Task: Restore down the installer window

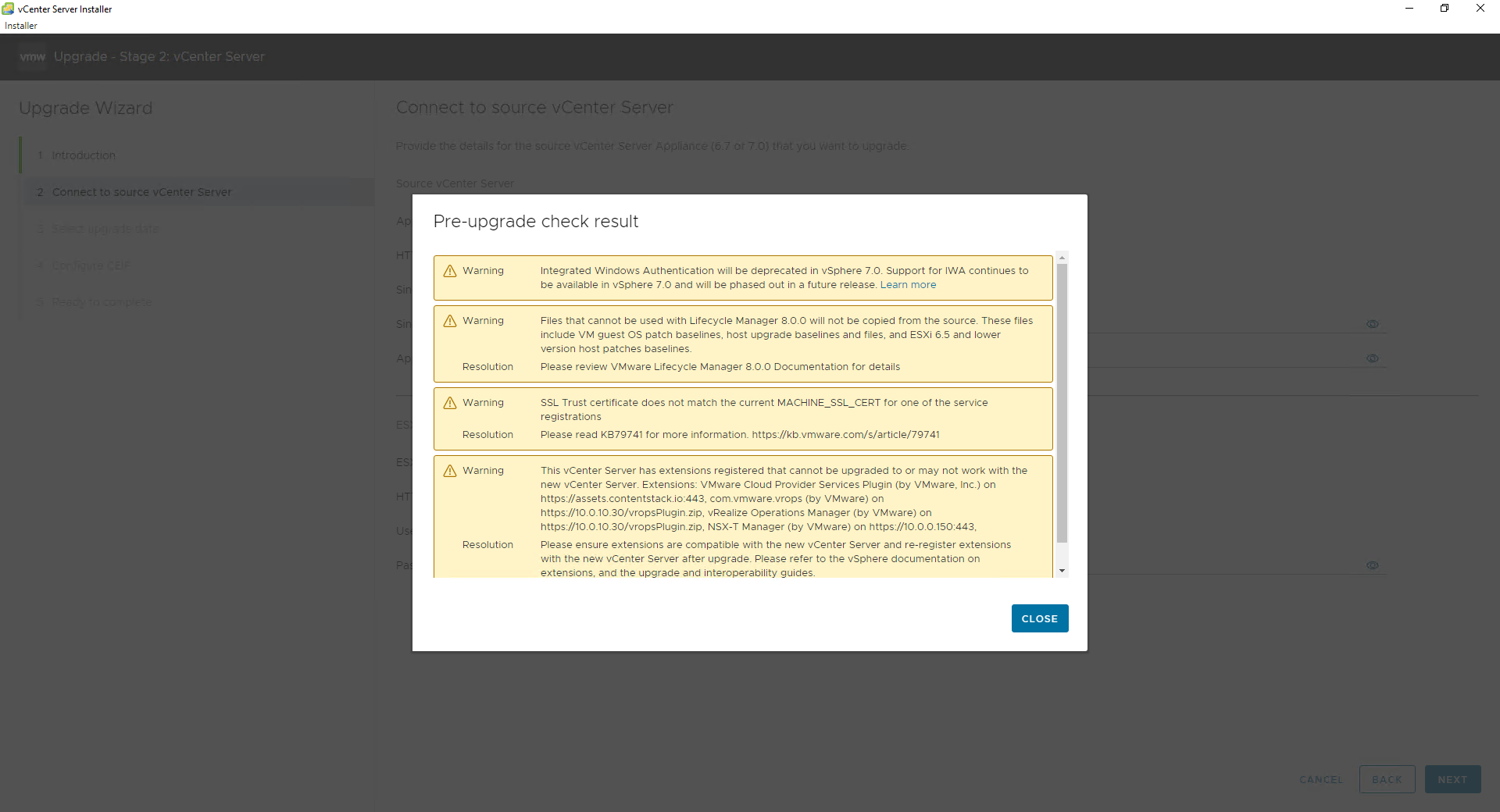Action: (1445, 9)
